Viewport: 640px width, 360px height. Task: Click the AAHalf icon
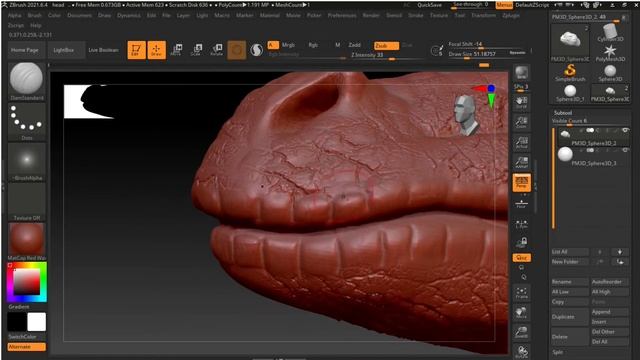(x=521, y=162)
